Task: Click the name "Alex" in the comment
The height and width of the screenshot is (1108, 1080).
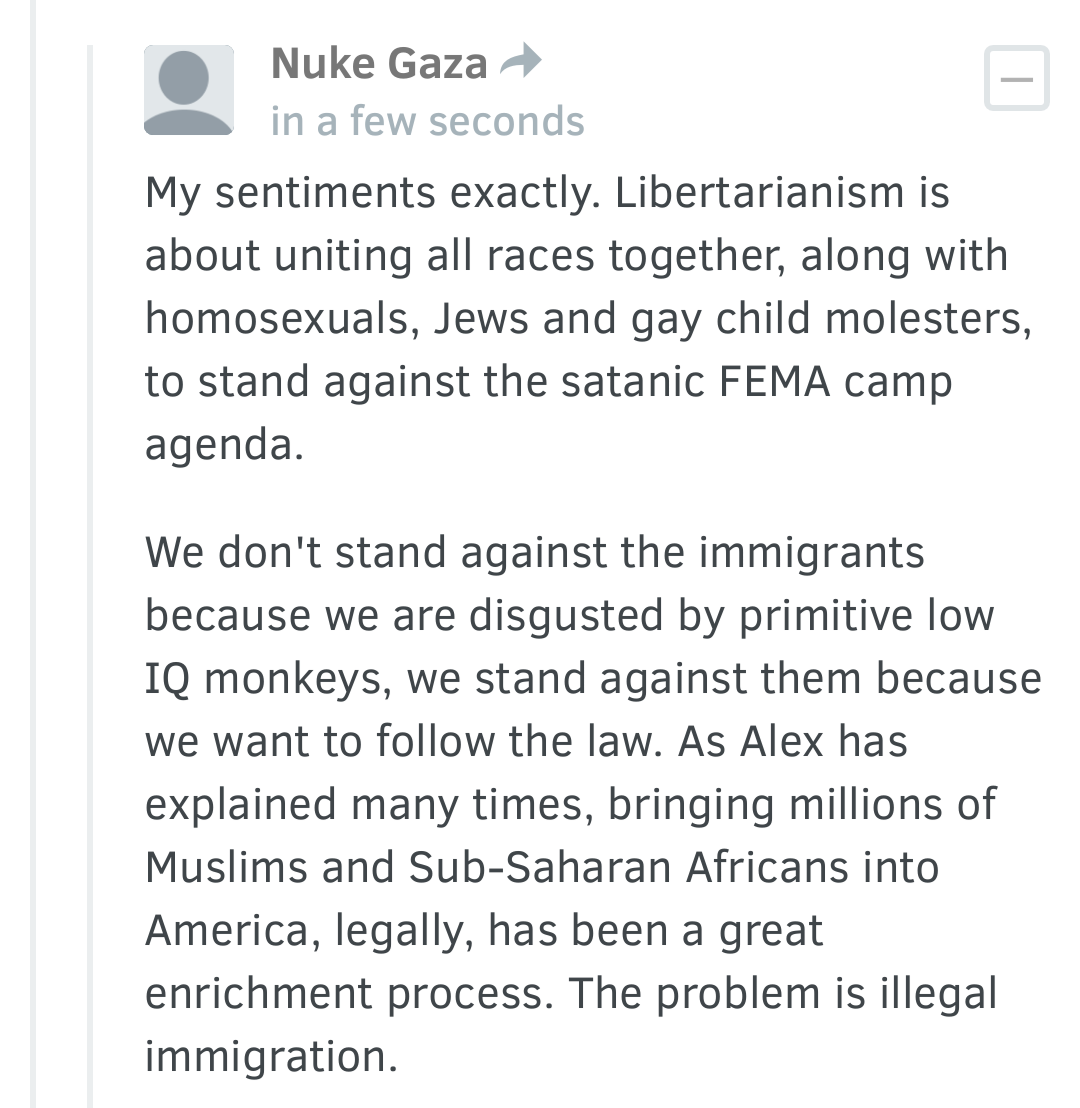Action: pyautogui.click(x=782, y=741)
